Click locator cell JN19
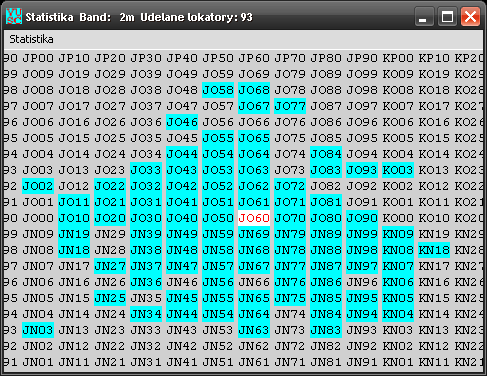 pos(74,234)
